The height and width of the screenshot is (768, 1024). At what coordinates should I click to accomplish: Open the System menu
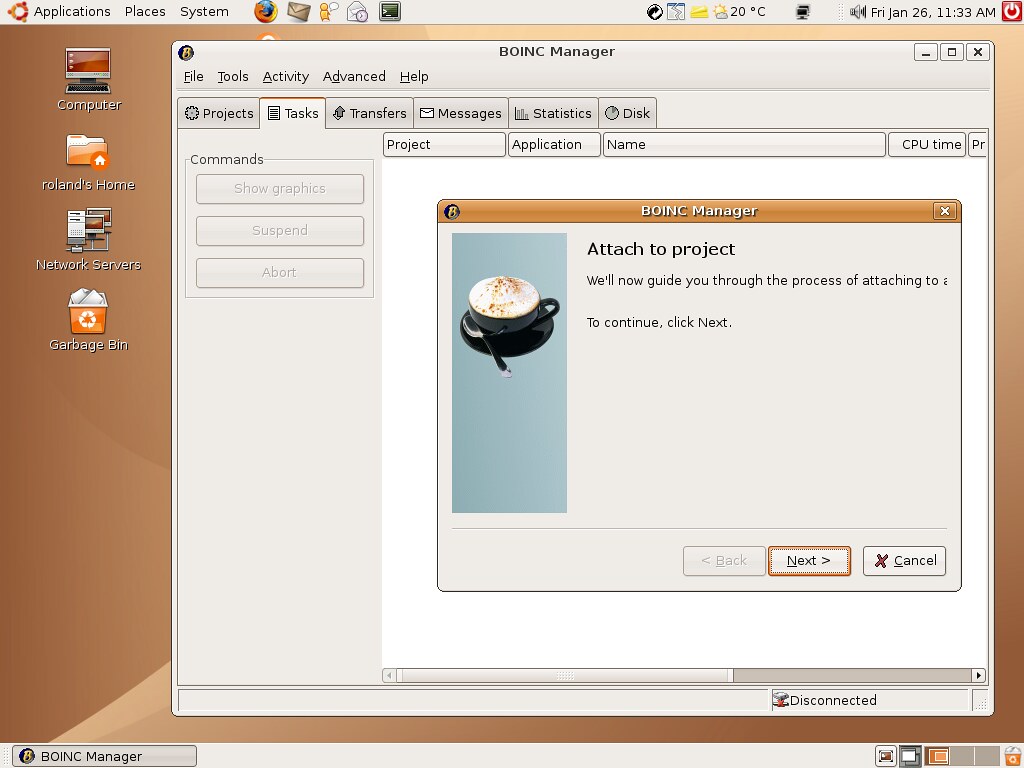click(x=204, y=12)
